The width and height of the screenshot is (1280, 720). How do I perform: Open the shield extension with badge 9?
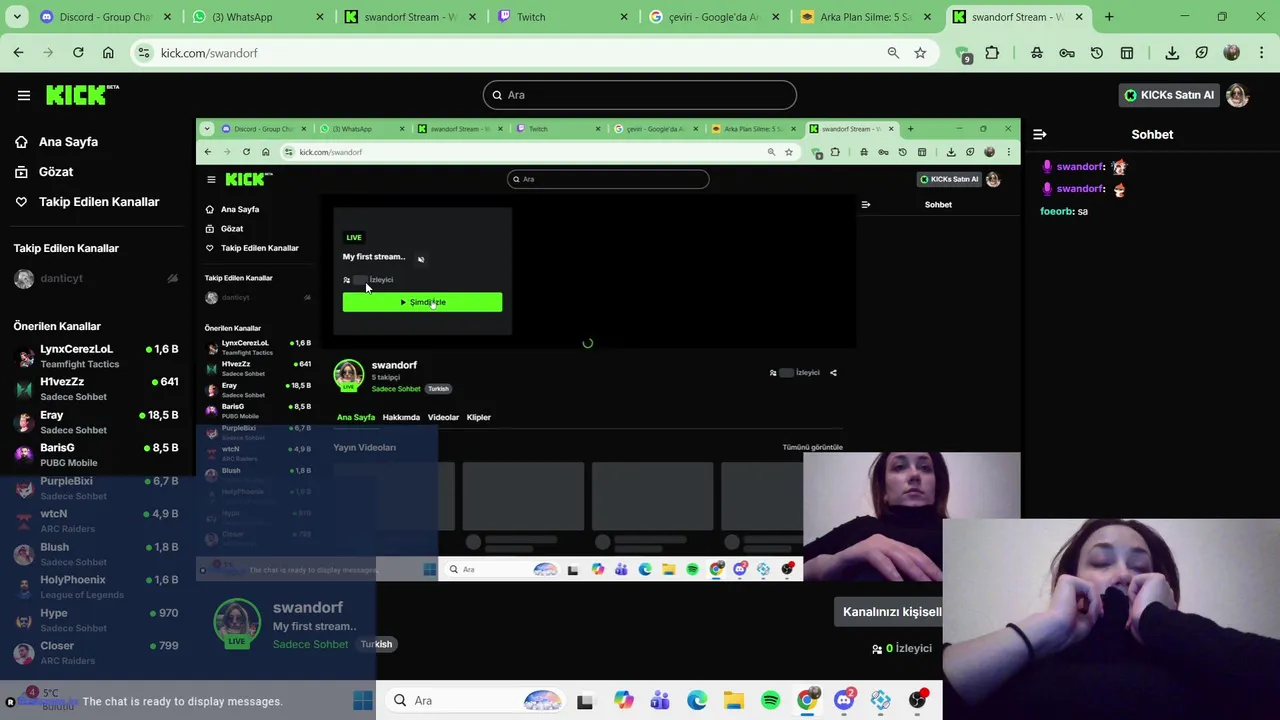tap(963, 54)
